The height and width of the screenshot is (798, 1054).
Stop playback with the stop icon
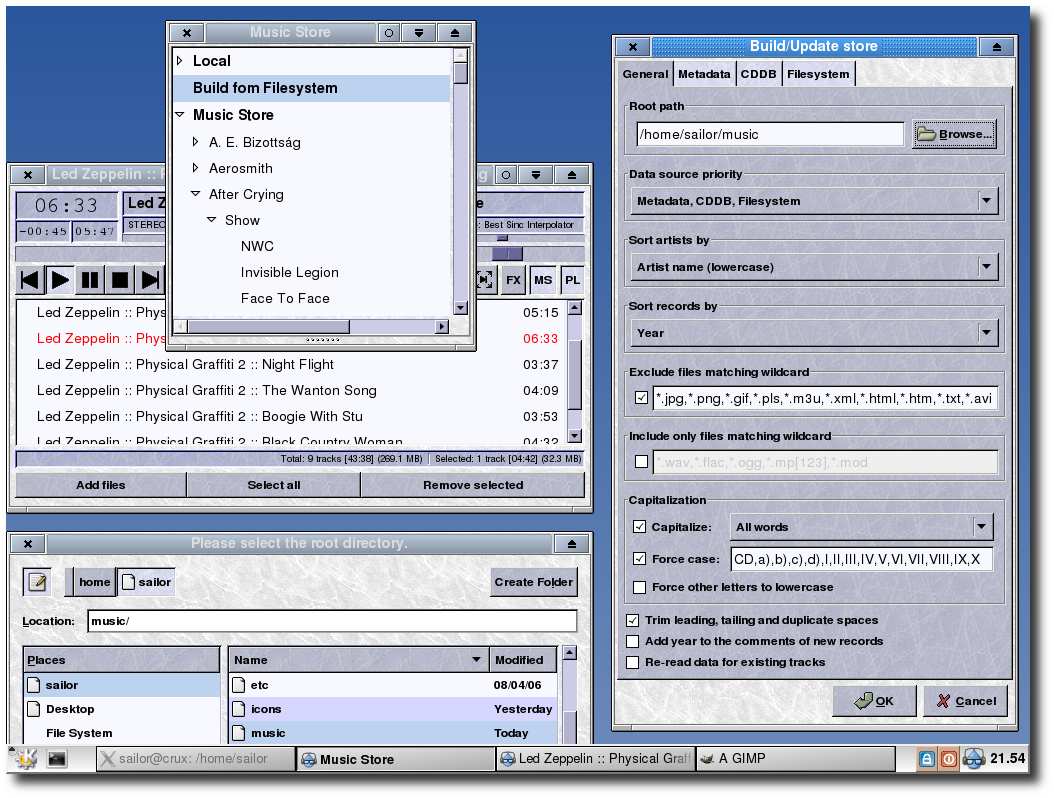coord(120,280)
